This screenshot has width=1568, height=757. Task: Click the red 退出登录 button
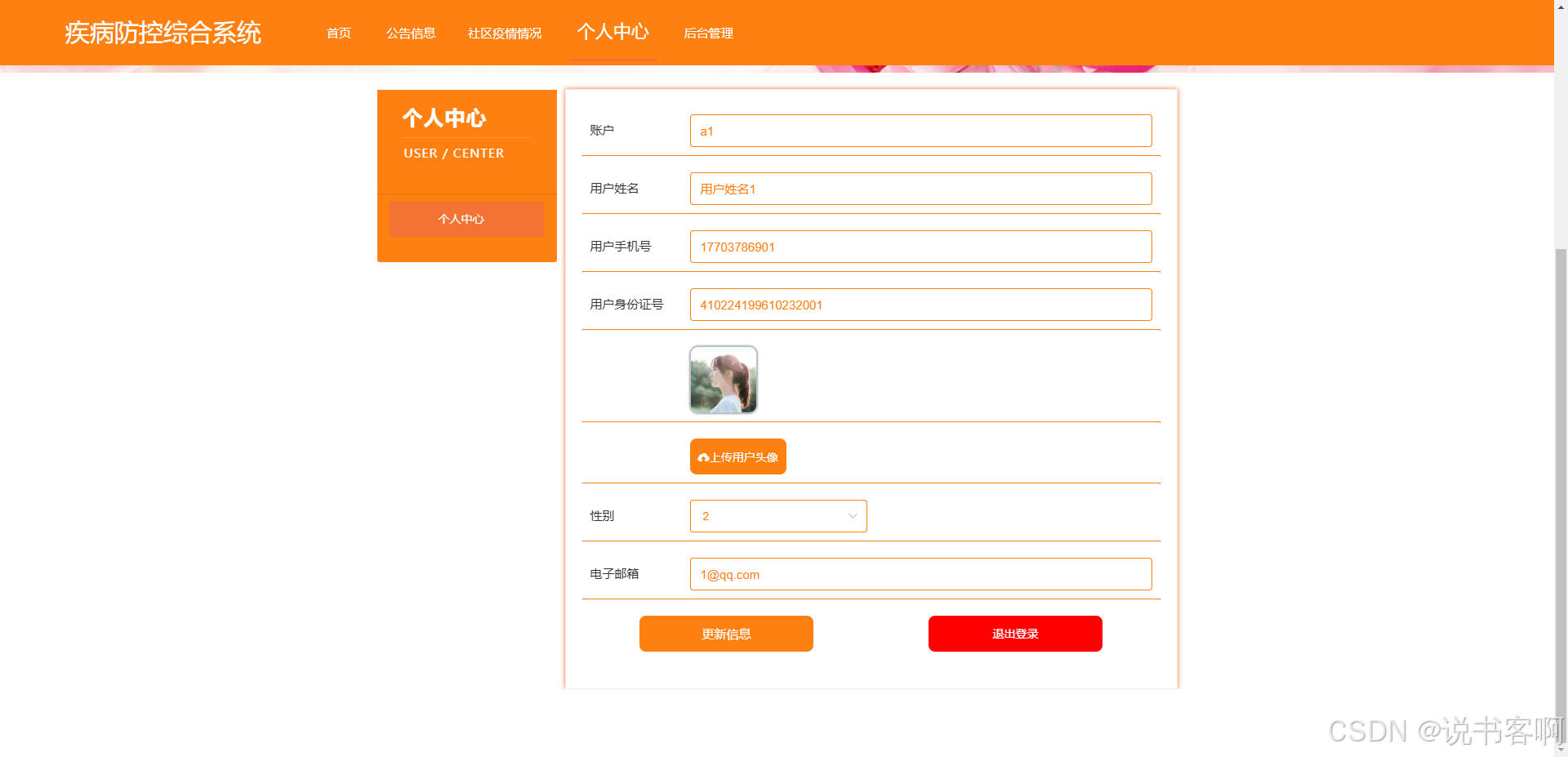(1015, 634)
